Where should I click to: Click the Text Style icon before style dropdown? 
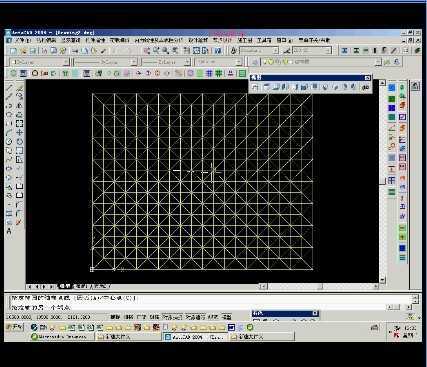click(x=233, y=51)
